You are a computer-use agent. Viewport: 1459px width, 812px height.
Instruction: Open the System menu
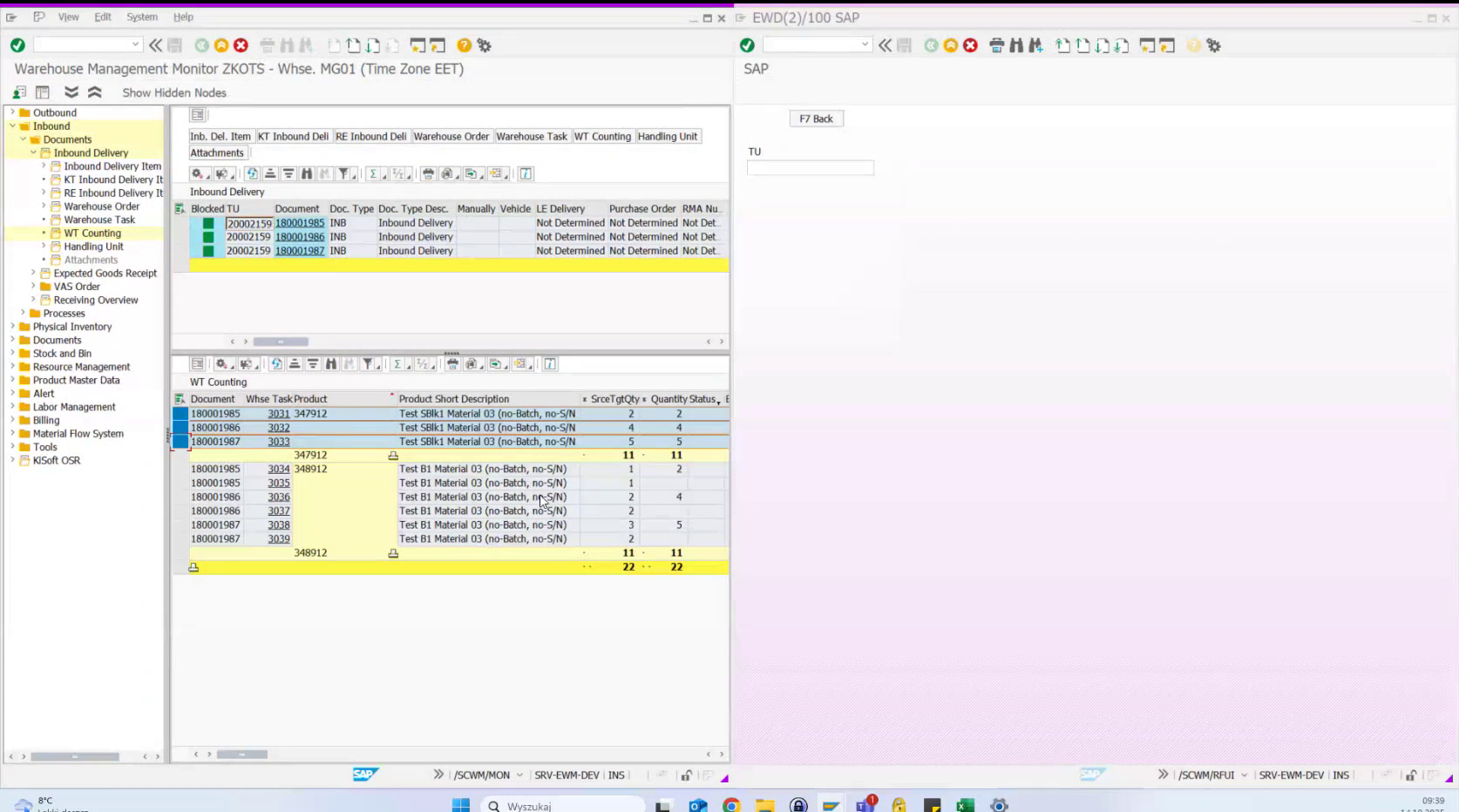point(141,17)
